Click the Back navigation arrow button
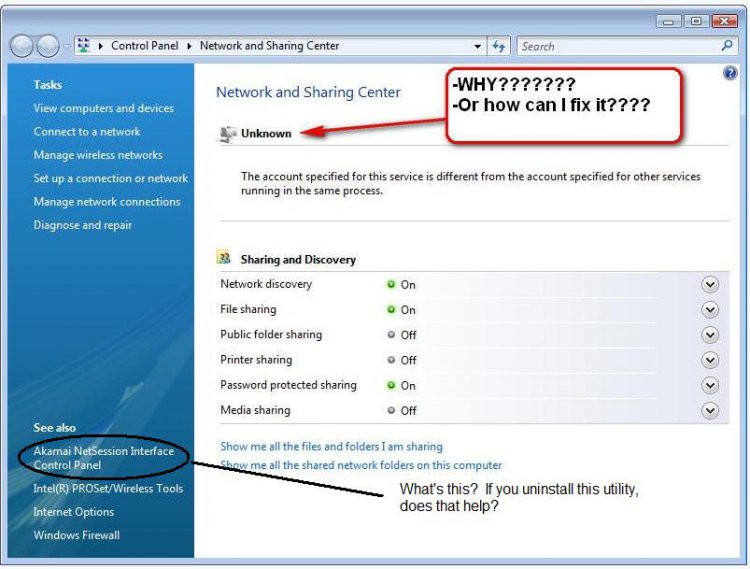This screenshot has width=750, height=569. (x=22, y=46)
